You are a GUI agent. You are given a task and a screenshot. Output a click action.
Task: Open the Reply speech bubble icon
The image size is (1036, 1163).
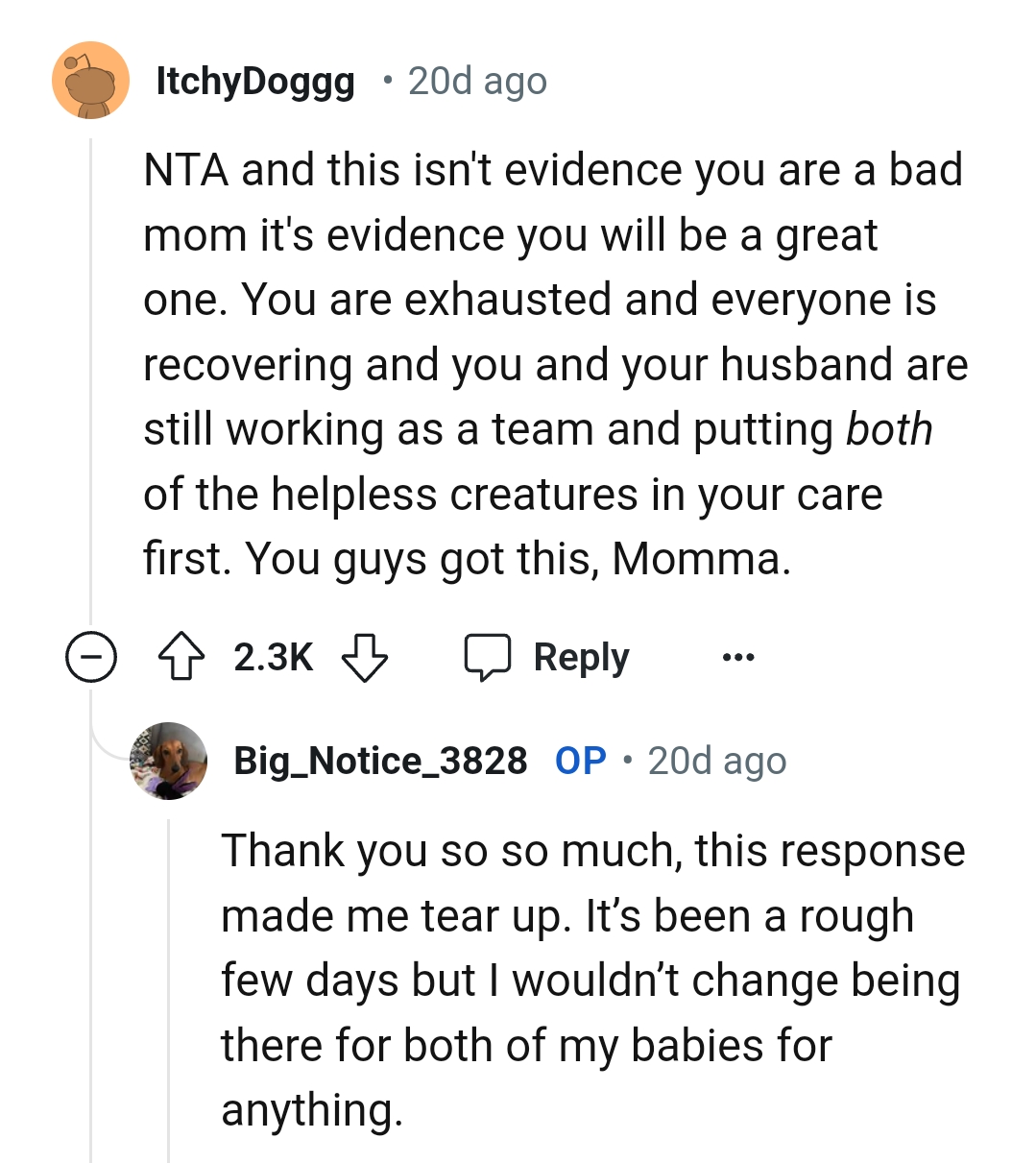tap(490, 657)
